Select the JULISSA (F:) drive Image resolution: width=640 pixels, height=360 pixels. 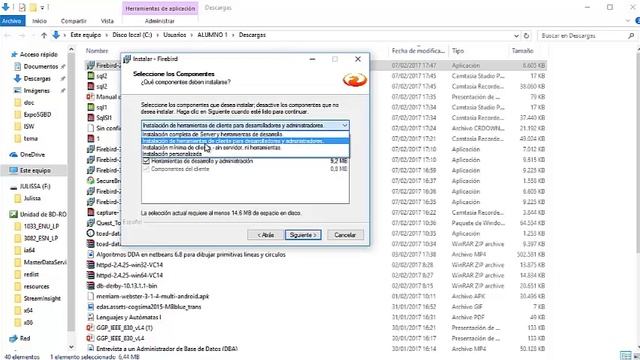point(35,186)
